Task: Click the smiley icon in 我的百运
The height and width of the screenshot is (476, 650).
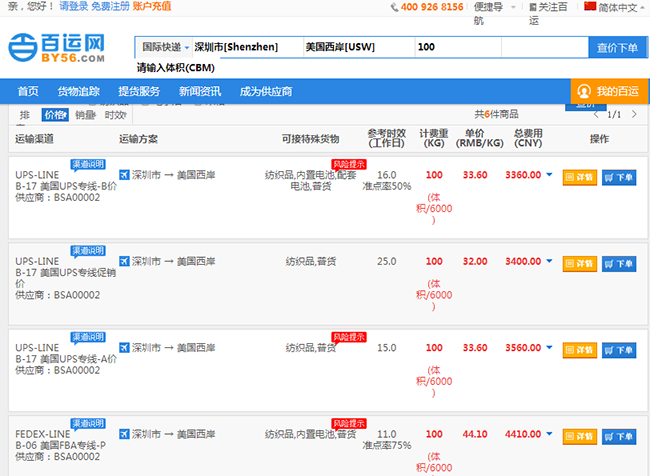Action: pyautogui.click(x=585, y=92)
